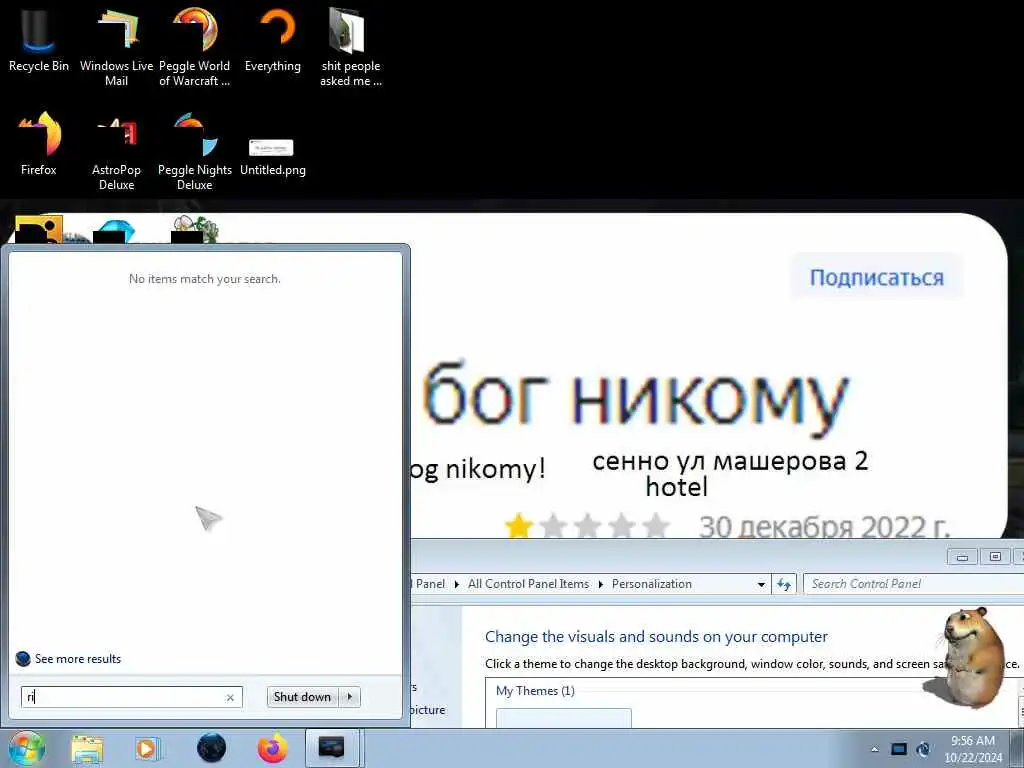Click the round tray icon beside the clock

[x=923, y=749]
